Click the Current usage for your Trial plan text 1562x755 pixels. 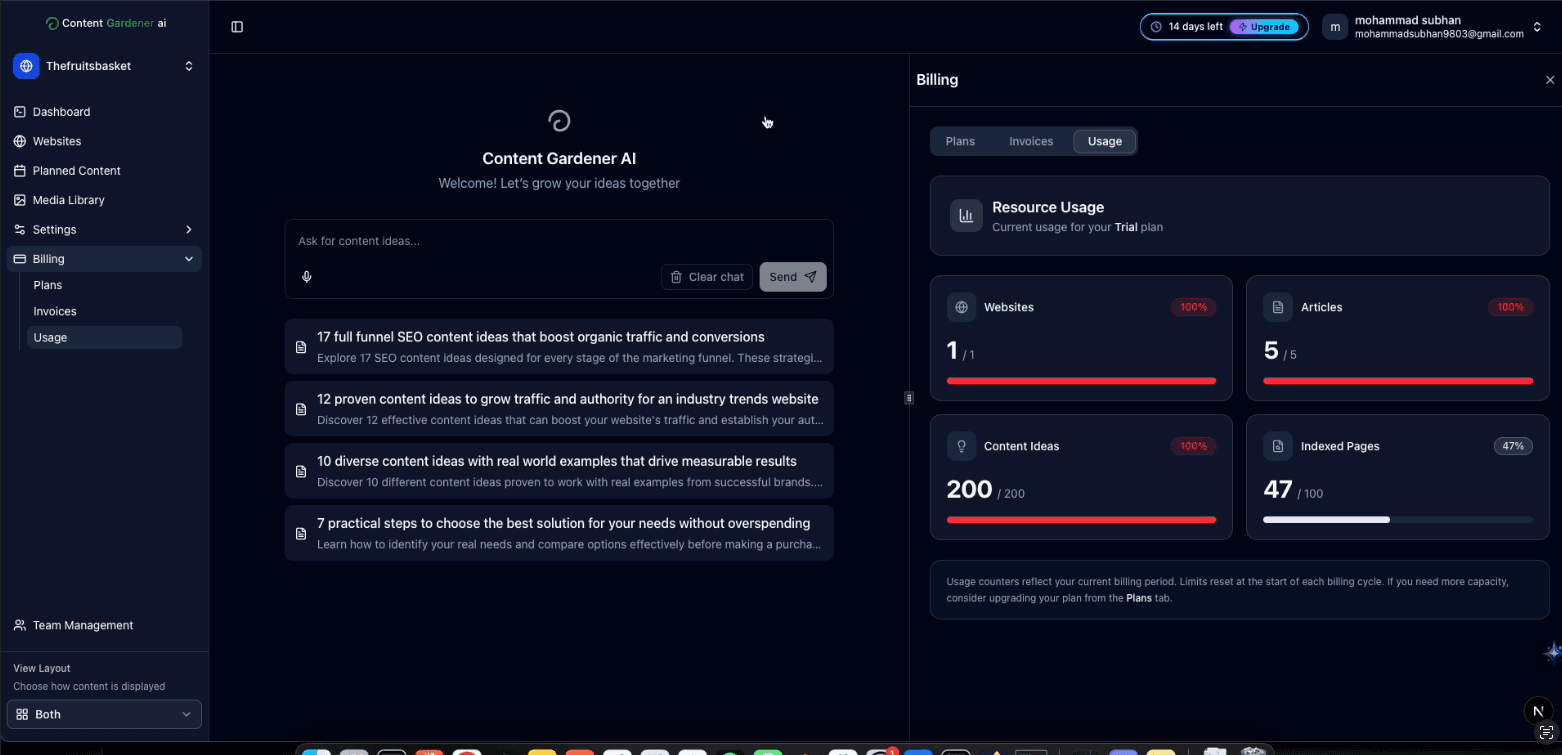tap(1077, 227)
